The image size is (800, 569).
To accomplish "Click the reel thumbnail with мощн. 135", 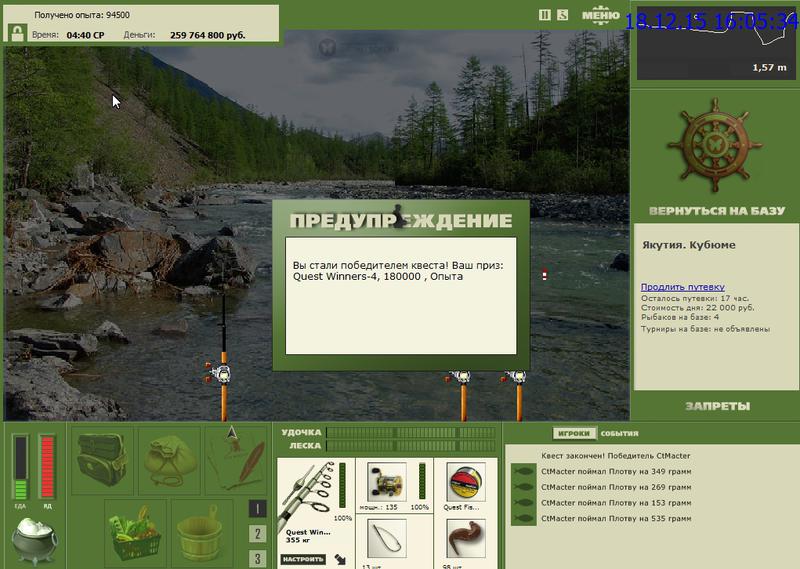I will tap(387, 482).
